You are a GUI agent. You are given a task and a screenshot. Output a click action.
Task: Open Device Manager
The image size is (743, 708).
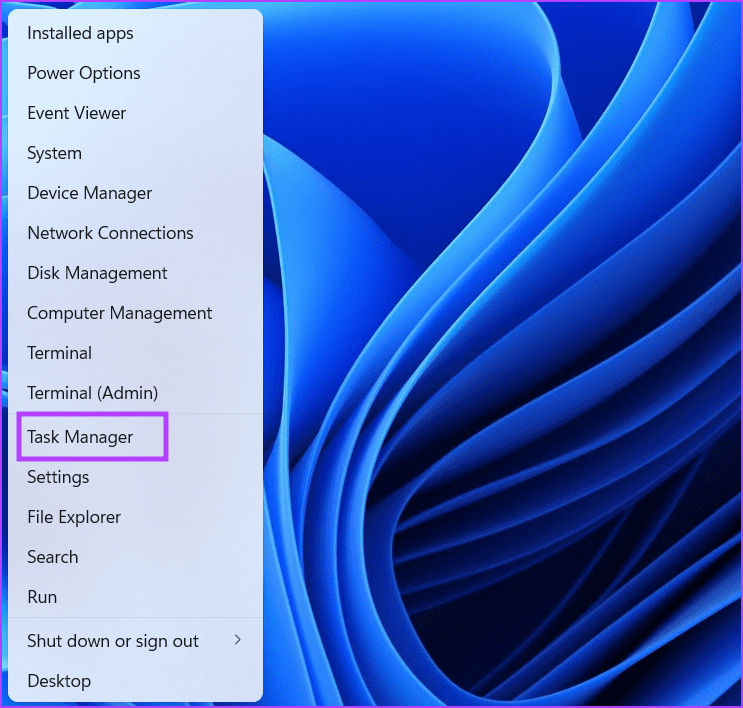89,193
